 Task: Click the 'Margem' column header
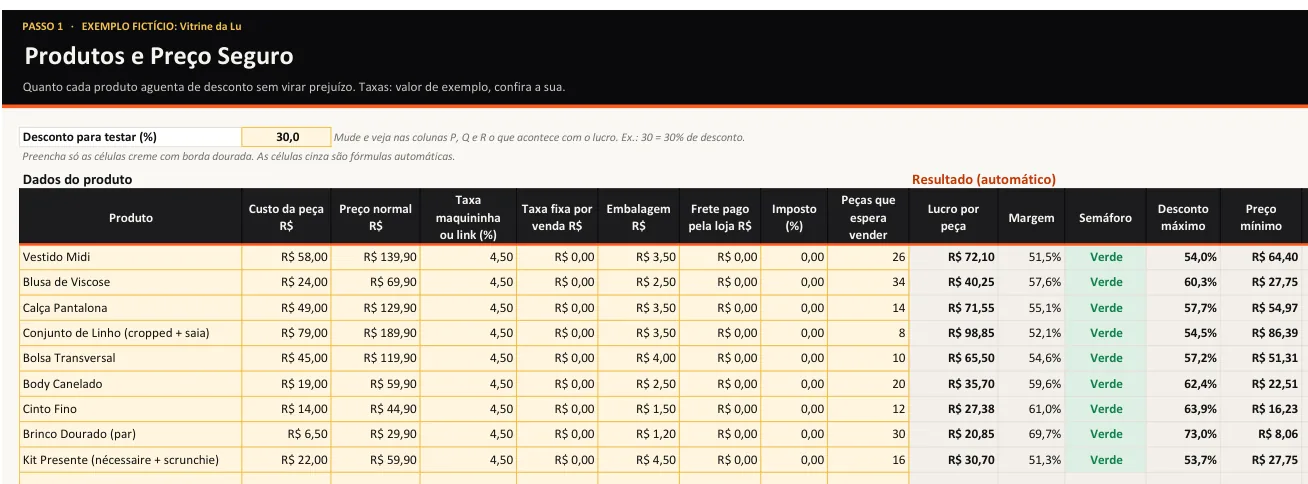[x=1031, y=217]
